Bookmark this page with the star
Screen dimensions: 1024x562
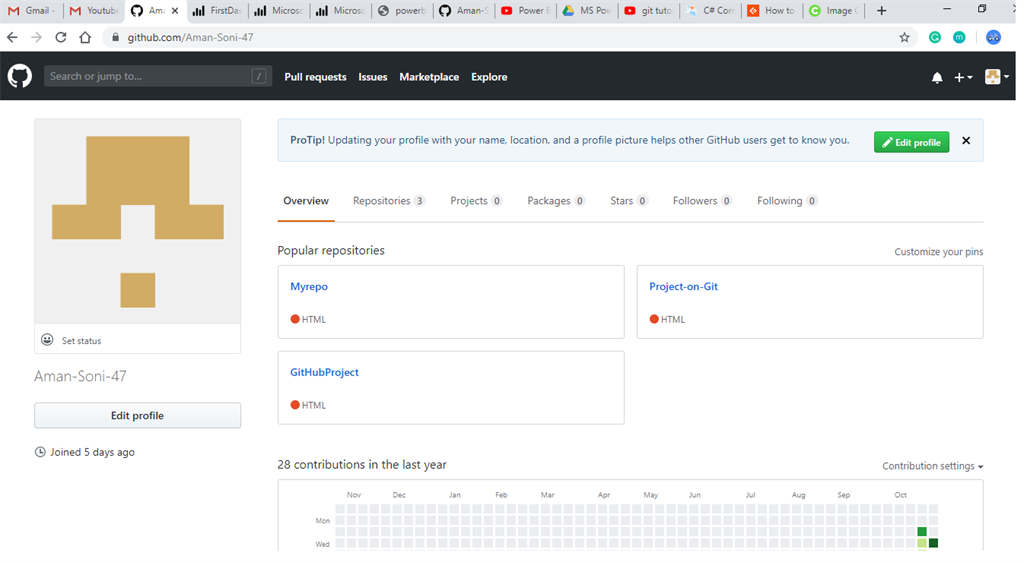(904, 37)
